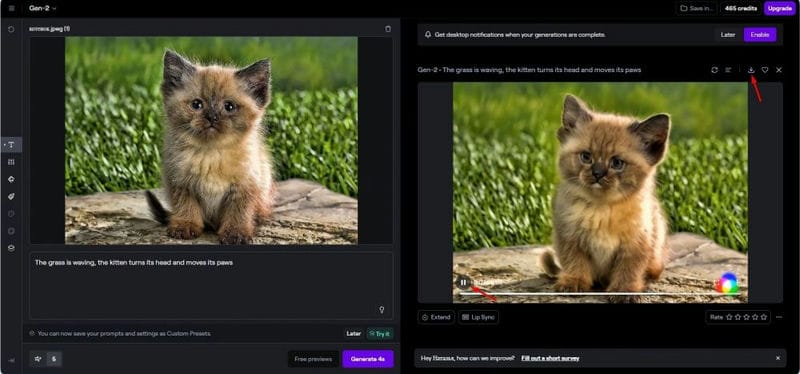Select the text prompt tool in the sidebar

pos(11,145)
